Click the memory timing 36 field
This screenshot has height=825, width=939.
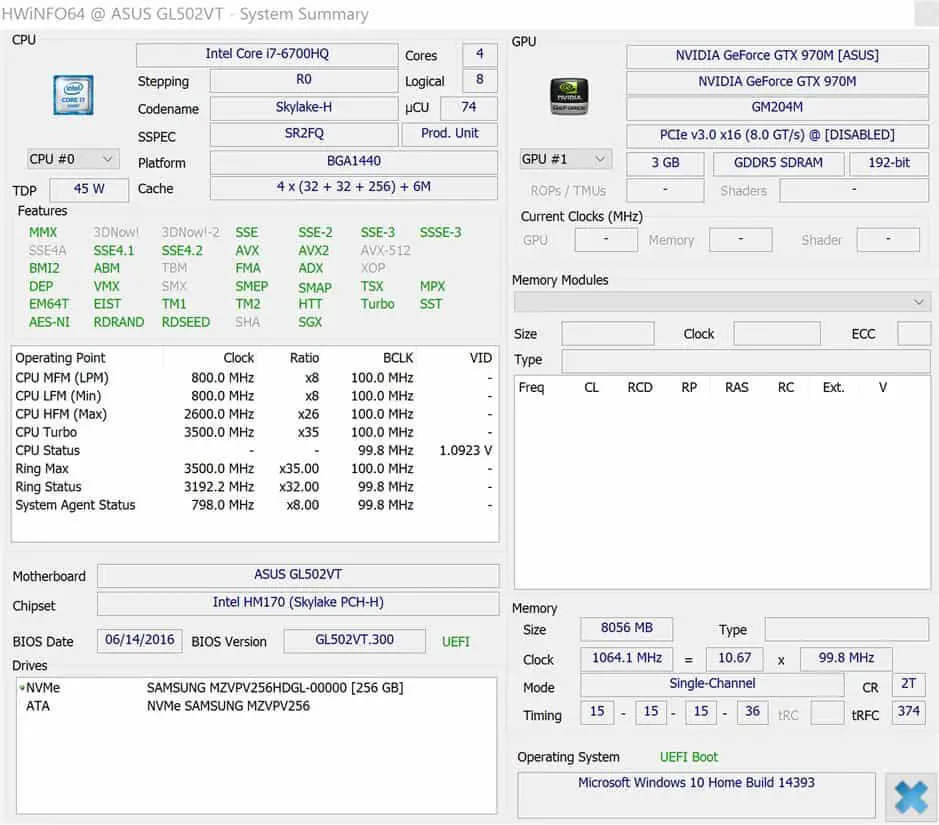coord(752,712)
